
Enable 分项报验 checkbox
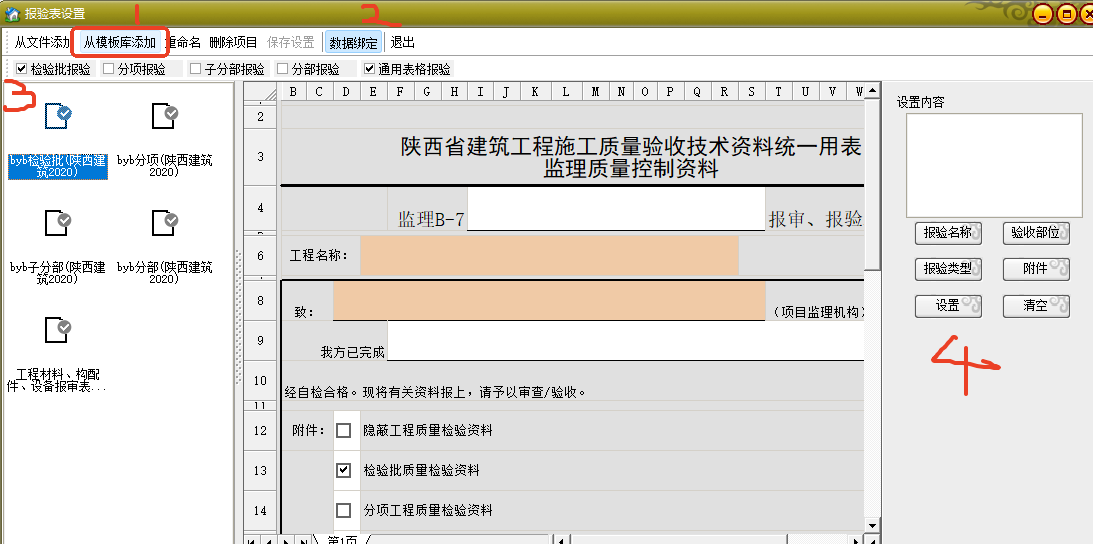(108, 69)
